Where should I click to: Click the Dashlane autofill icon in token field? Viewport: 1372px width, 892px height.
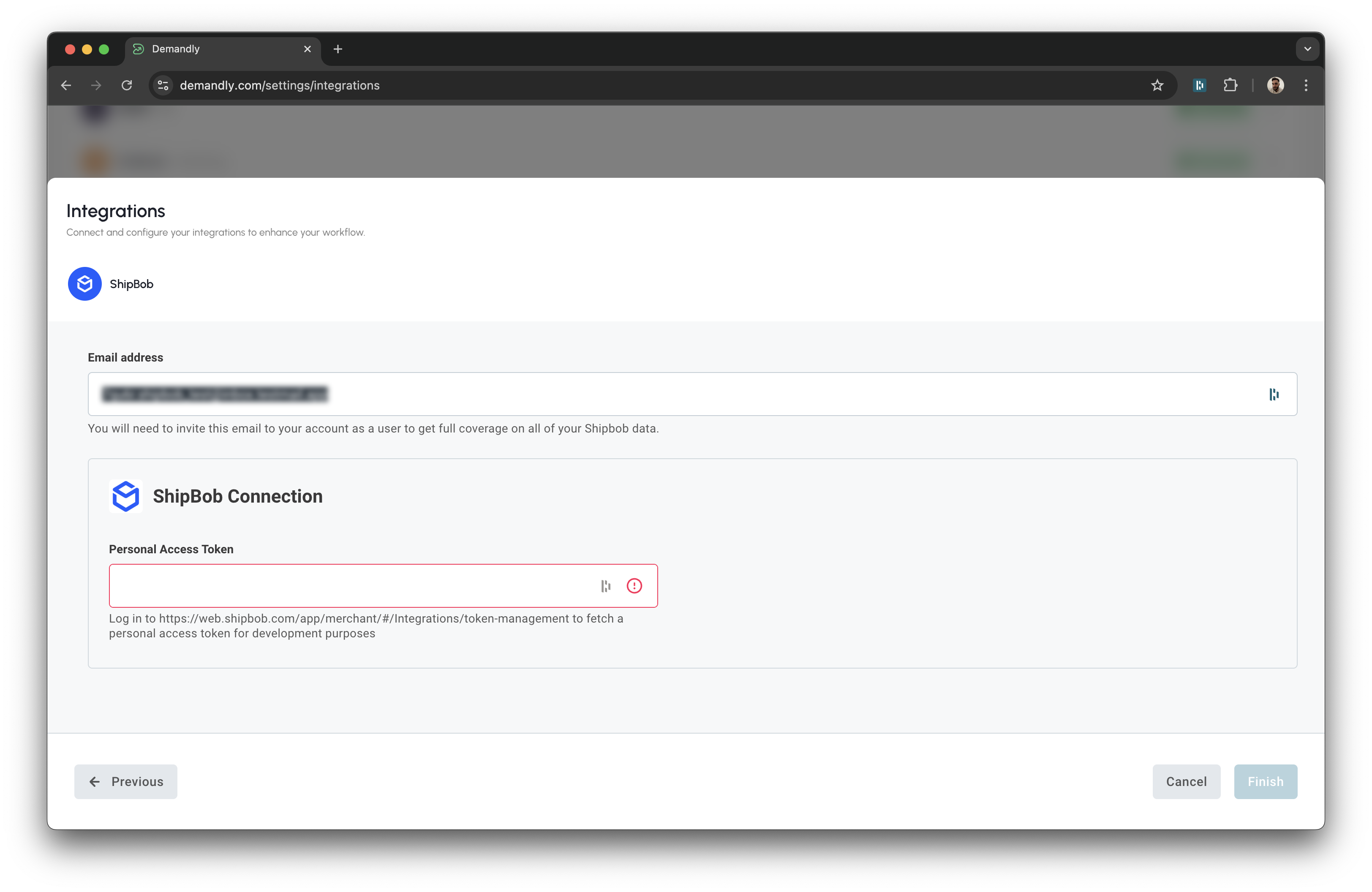(x=605, y=585)
